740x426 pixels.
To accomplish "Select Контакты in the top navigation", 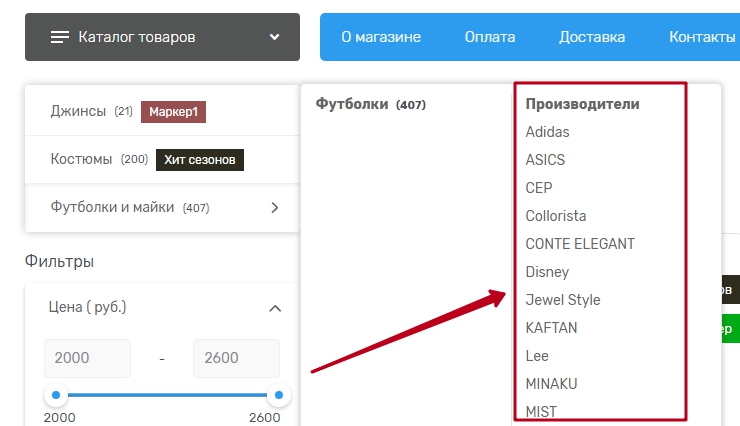I will [x=702, y=37].
